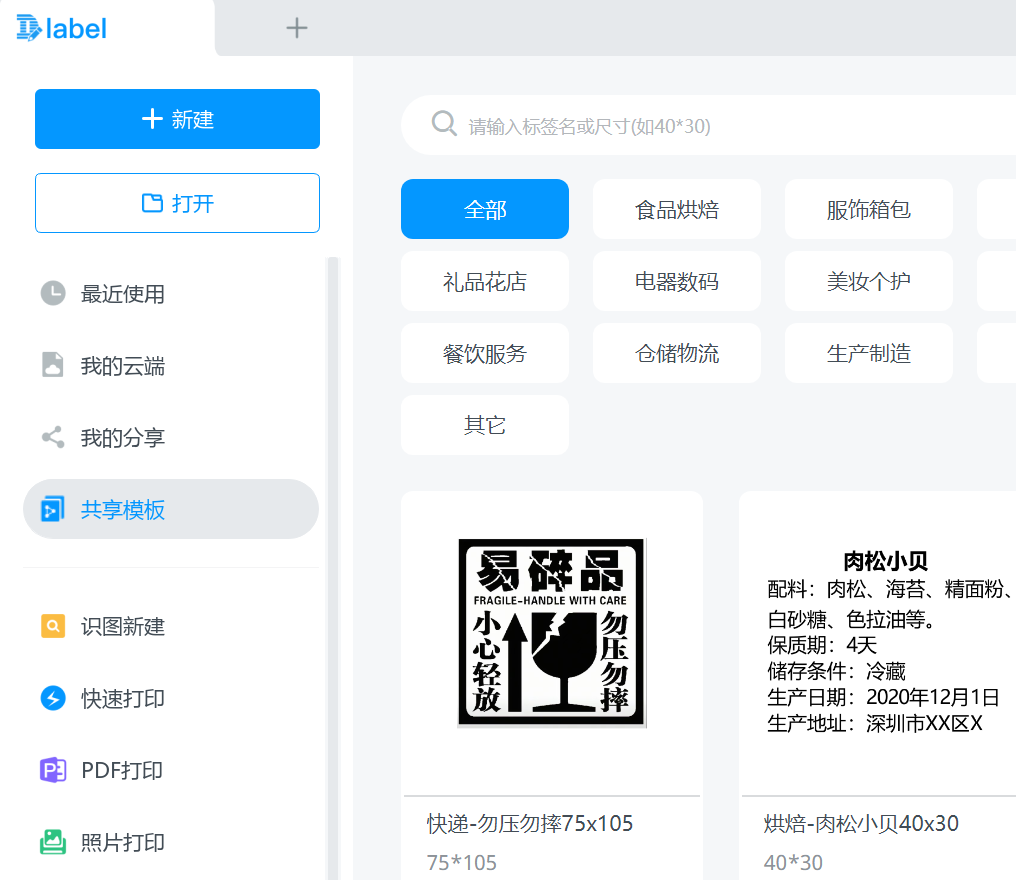Select the 礼品花店 filter

484,281
